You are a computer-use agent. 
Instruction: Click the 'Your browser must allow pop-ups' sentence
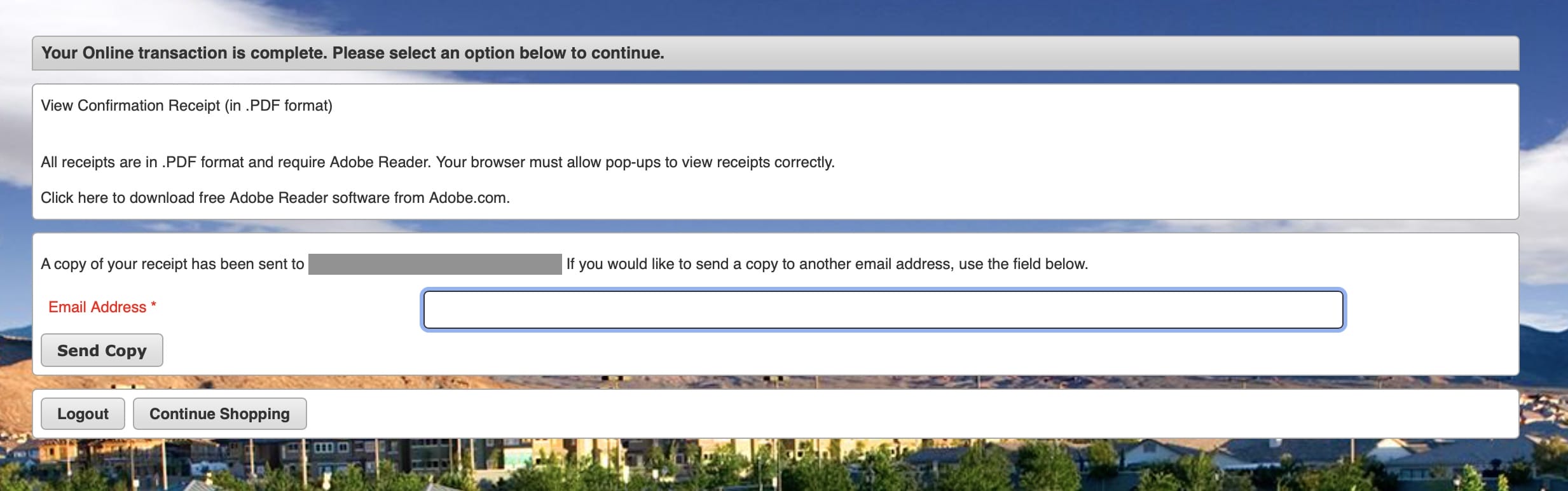point(635,163)
